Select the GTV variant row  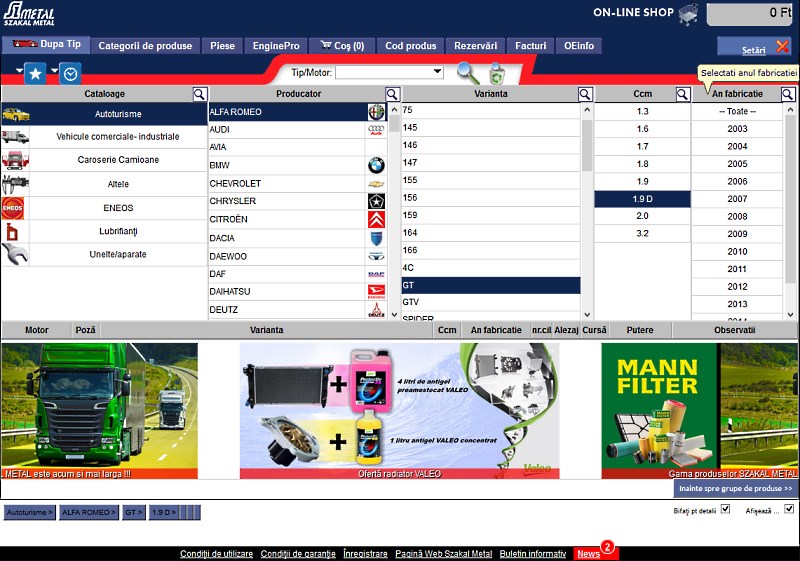pos(491,302)
